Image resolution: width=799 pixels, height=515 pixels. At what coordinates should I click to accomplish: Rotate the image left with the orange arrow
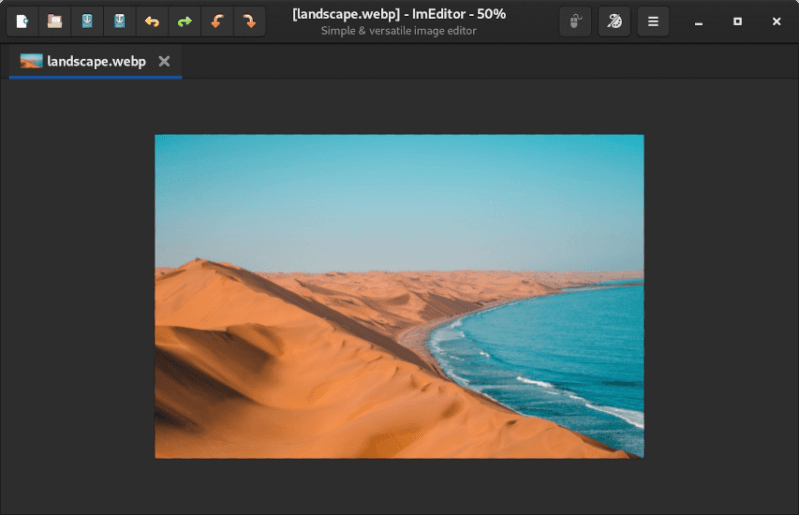(217, 21)
